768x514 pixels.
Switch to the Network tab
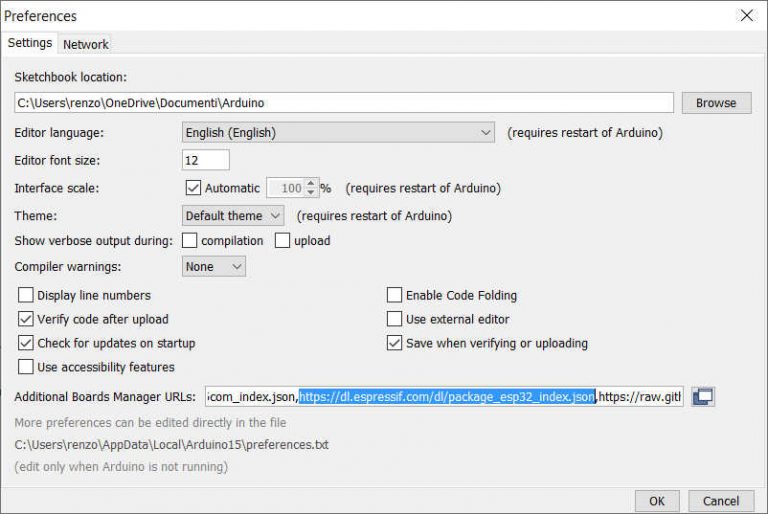(86, 44)
